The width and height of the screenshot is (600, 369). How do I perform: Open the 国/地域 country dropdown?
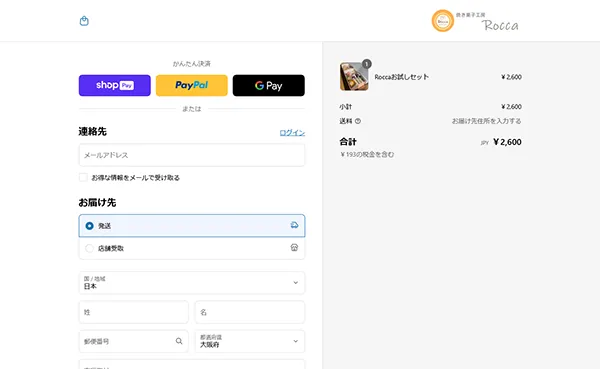pyautogui.click(x=192, y=283)
